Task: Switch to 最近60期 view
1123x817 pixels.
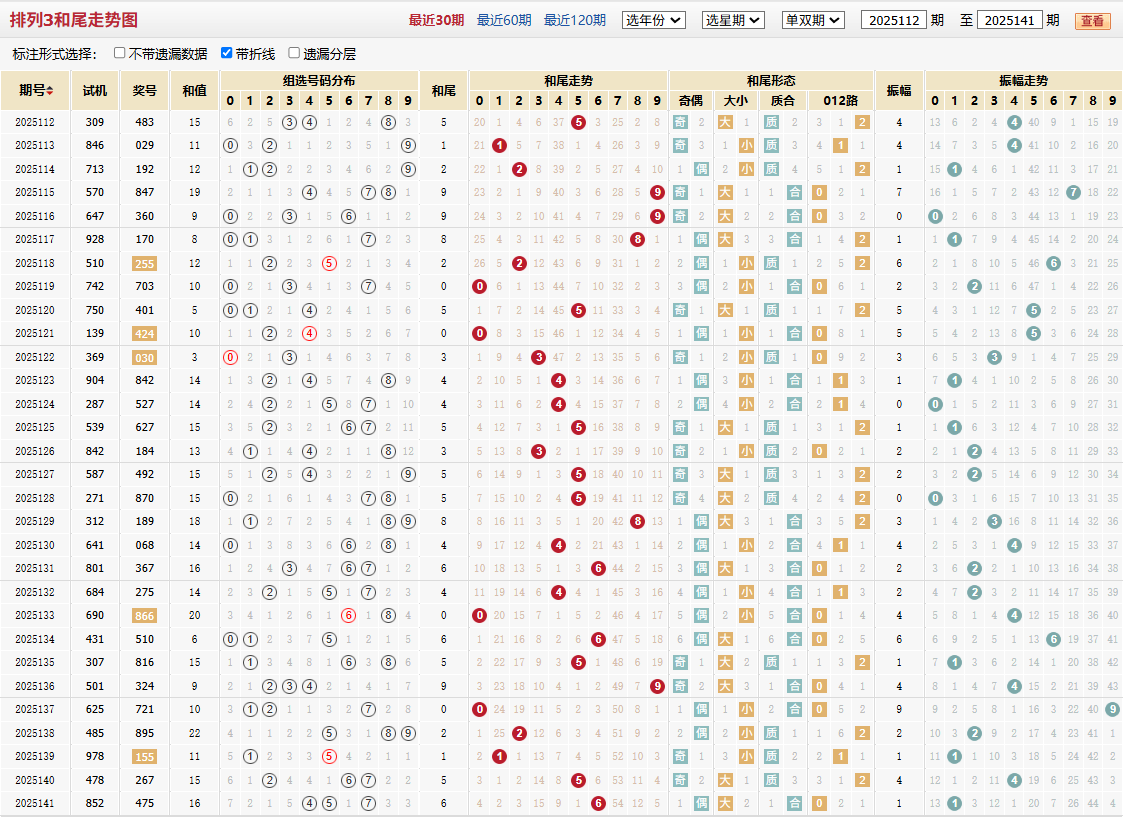Action: tap(504, 20)
